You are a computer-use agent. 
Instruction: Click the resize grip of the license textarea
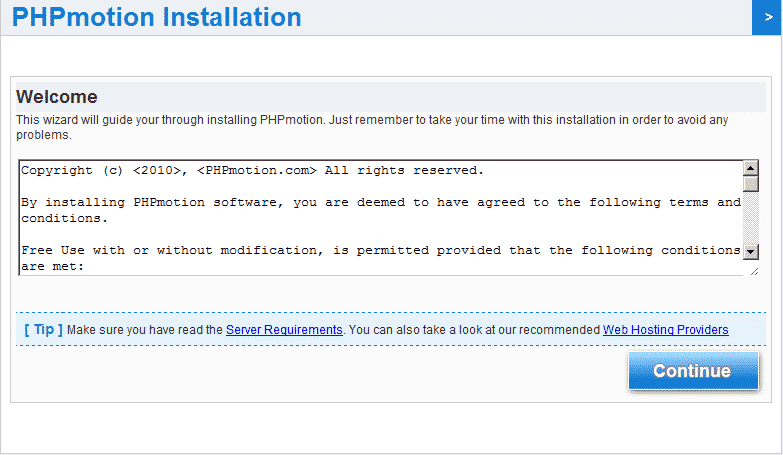pos(752,270)
